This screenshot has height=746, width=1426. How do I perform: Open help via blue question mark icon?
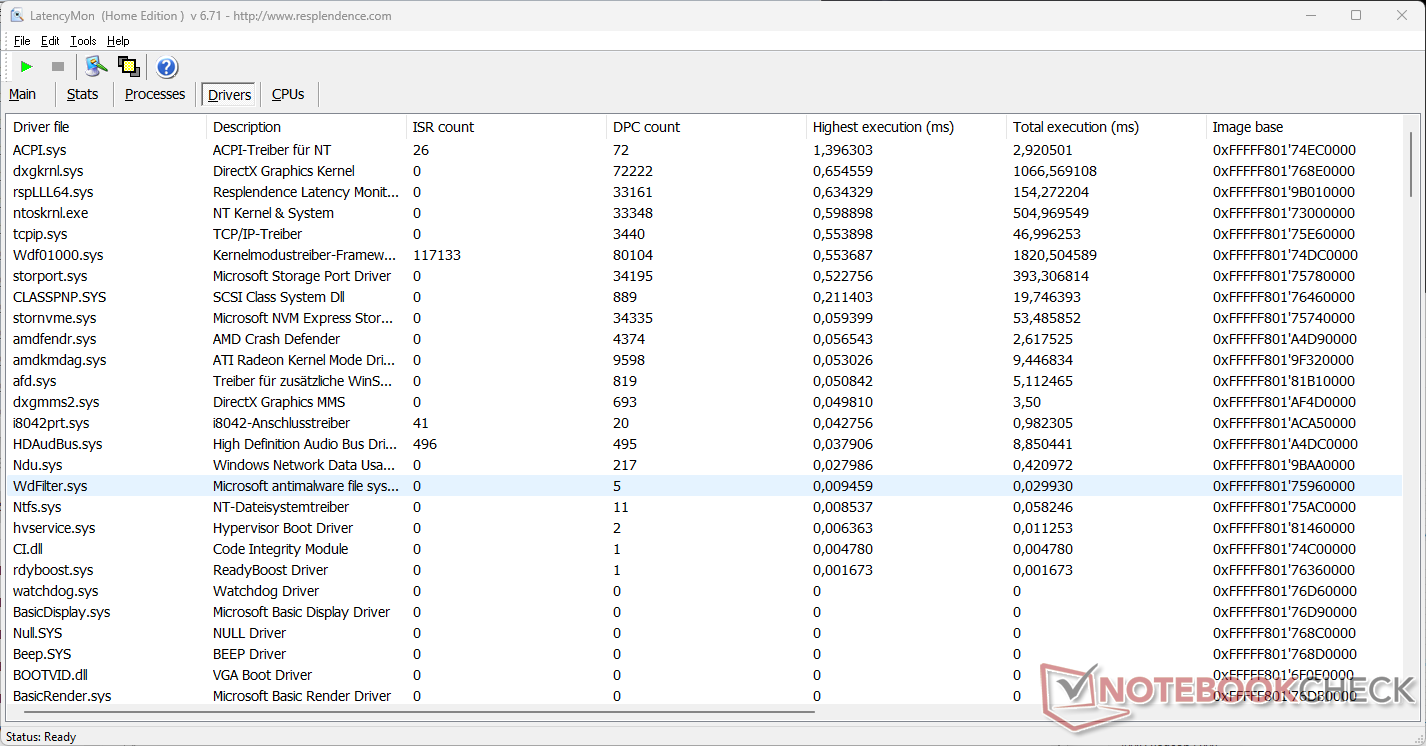click(167, 67)
